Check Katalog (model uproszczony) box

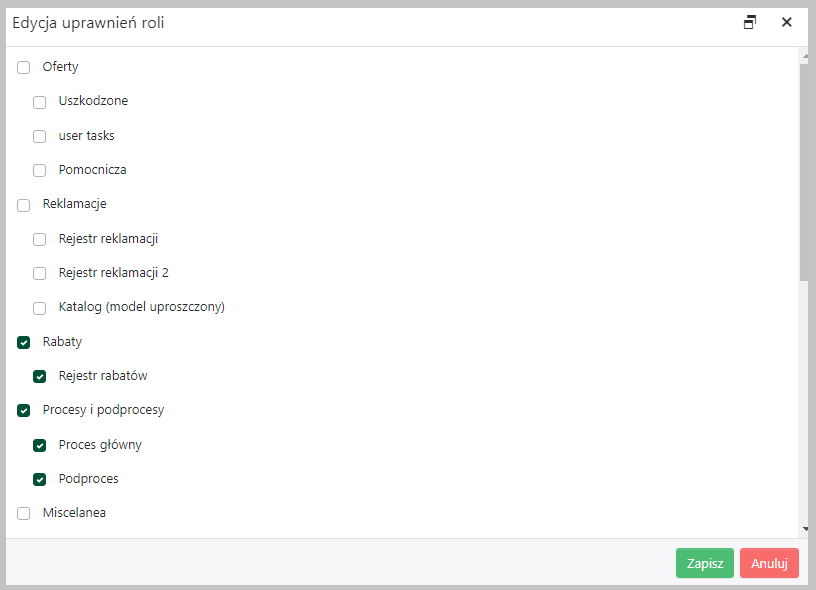40,308
